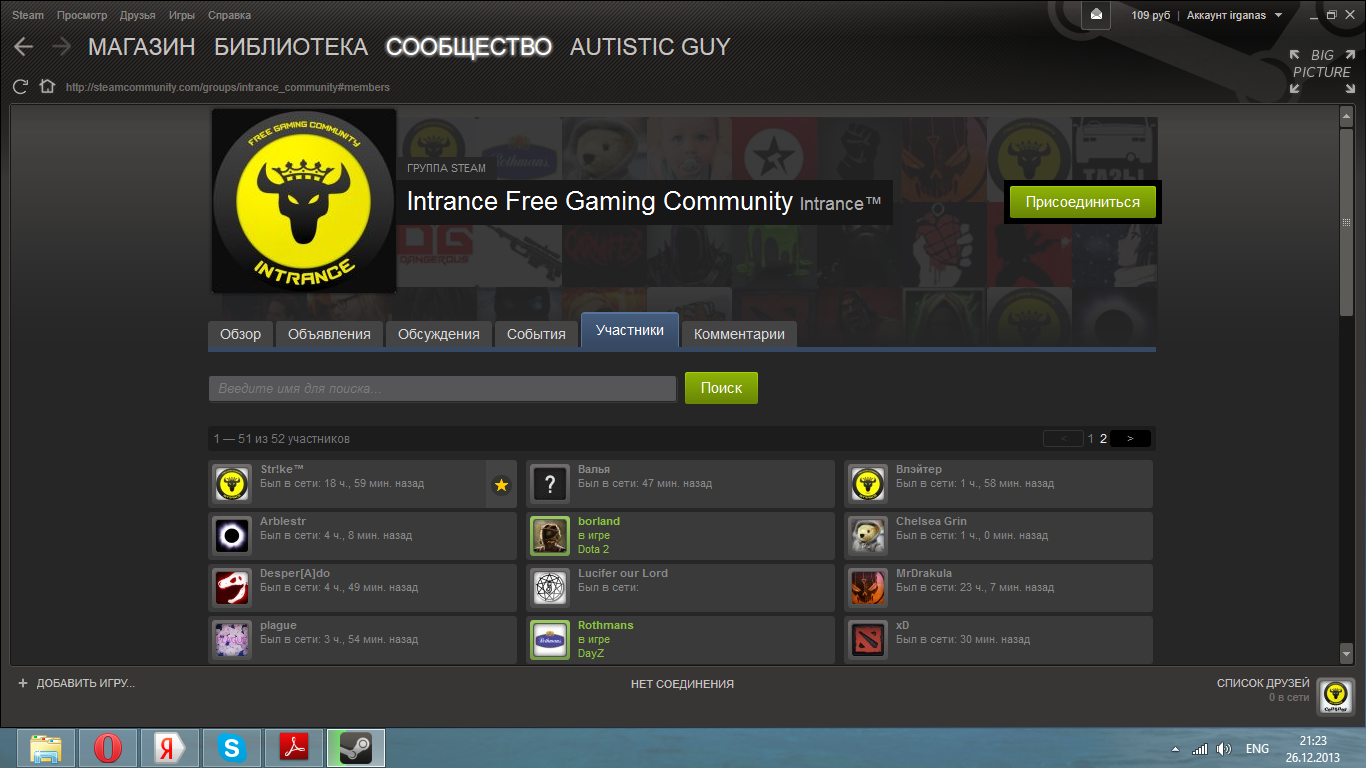Open Skype from the taskbar
The image size is (1366, 768).
[232, 747]
